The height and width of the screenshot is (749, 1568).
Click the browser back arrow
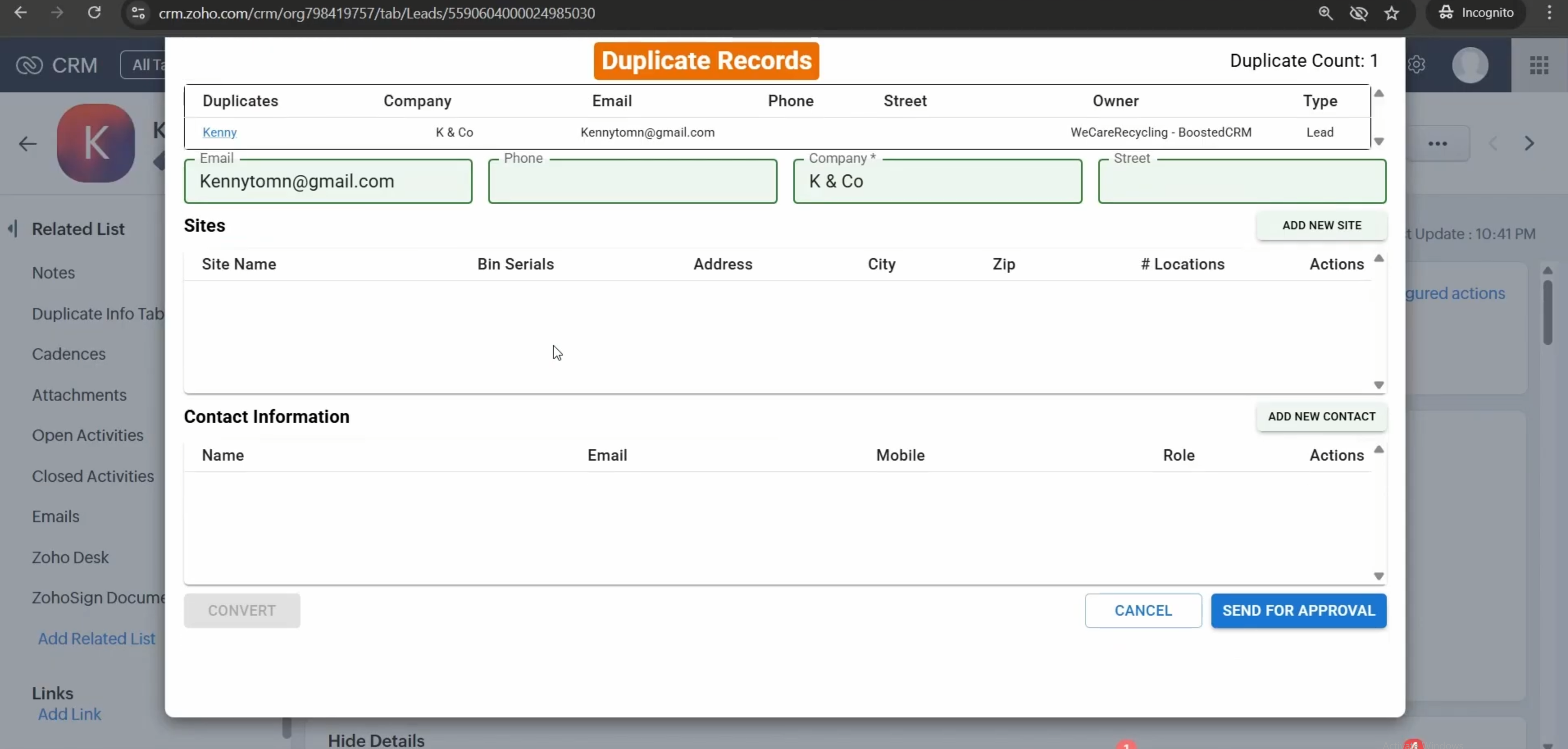click(20, 13)
